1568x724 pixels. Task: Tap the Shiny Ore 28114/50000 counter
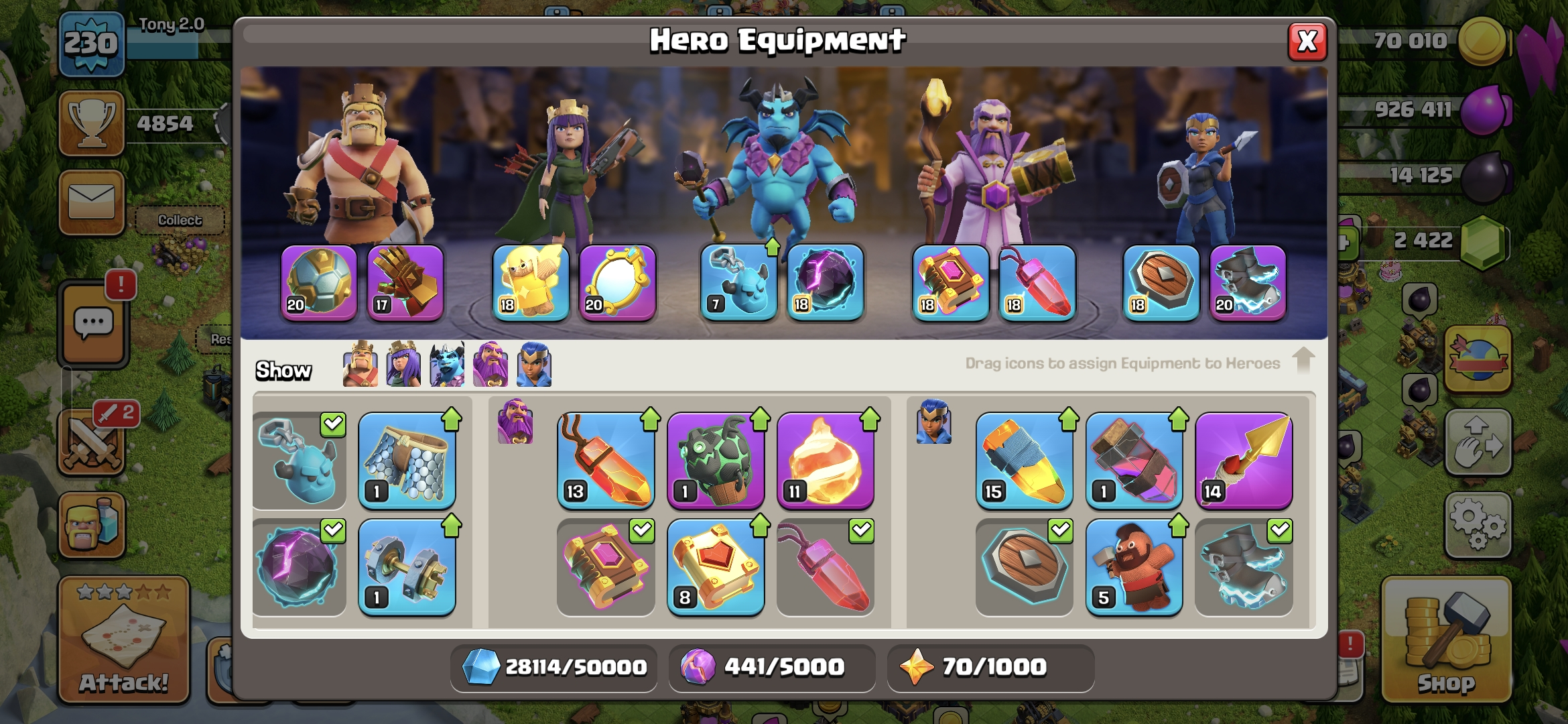(553, 667)
